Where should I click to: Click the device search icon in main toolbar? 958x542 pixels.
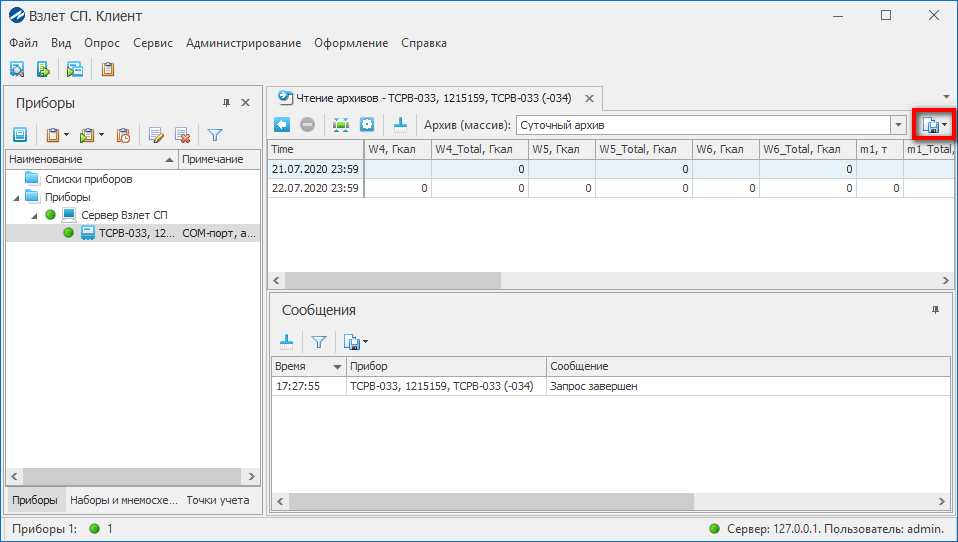[x=17, y=69]
